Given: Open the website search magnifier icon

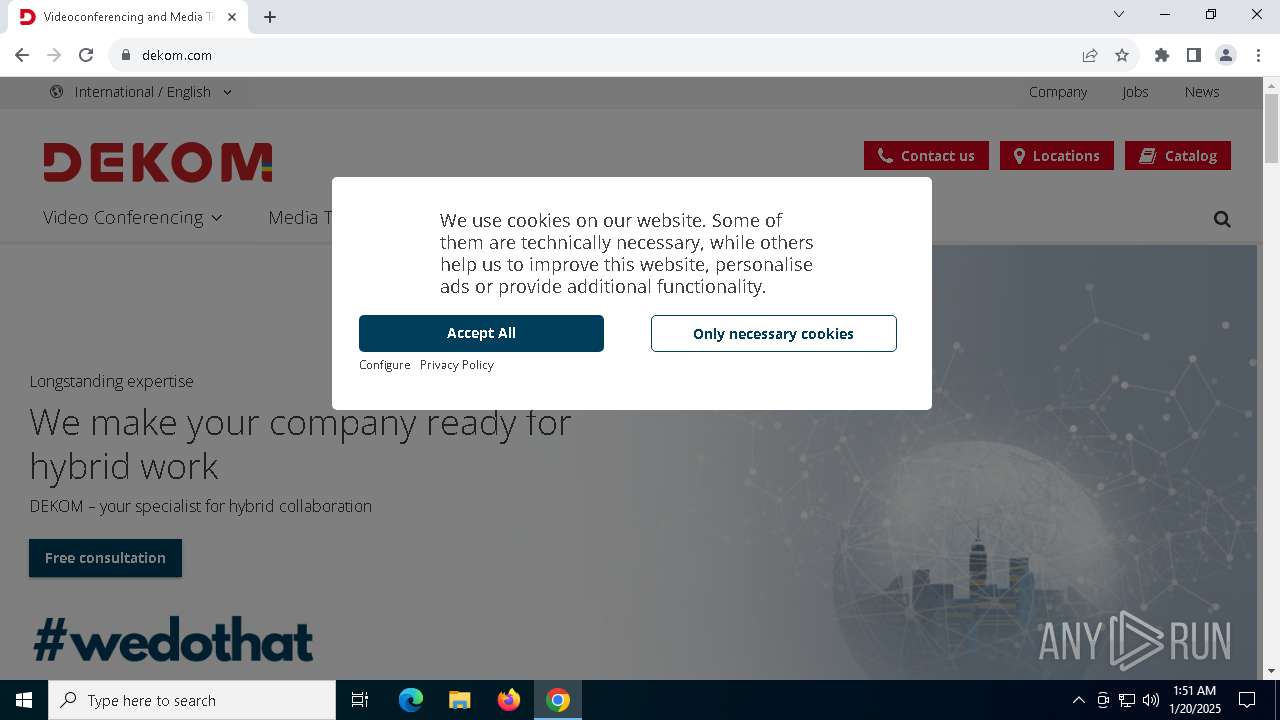Looking at the screenshot, I should [x=1222, y=219].
